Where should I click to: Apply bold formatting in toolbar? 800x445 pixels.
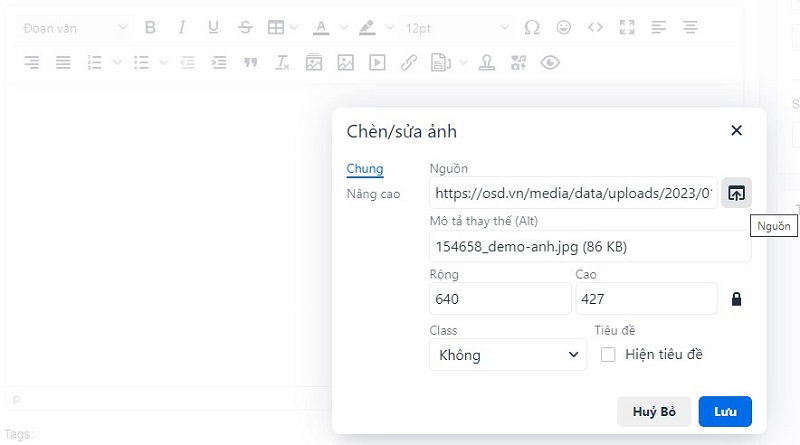point(150,28)
